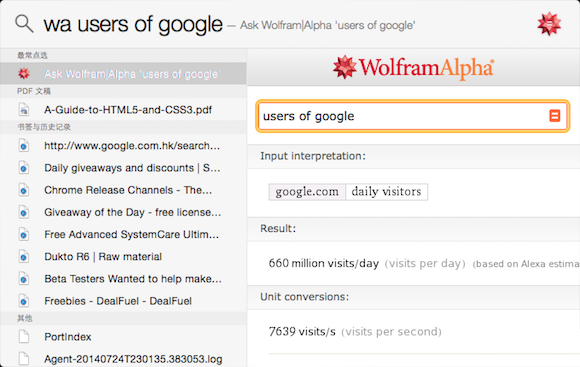This screenshot has height=367, width=580.
Task: Open 'Daily giveaways and discounts' bookmark
Action: [x=123, y=168]
